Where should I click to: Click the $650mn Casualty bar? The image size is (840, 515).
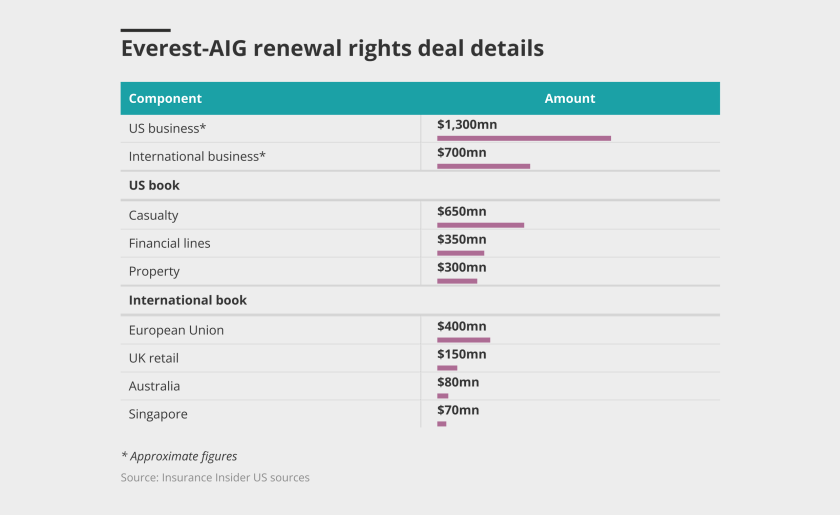point(480,225)
